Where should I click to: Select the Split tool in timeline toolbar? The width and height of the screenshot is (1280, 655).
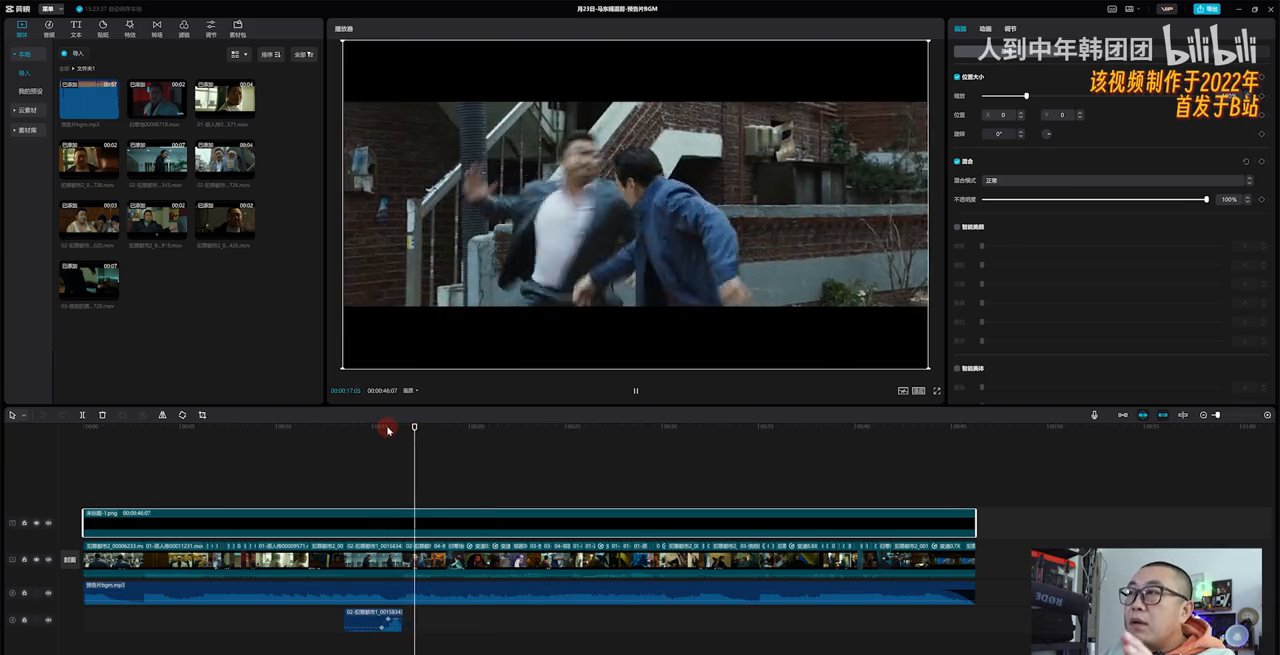[x=82, y=415]
